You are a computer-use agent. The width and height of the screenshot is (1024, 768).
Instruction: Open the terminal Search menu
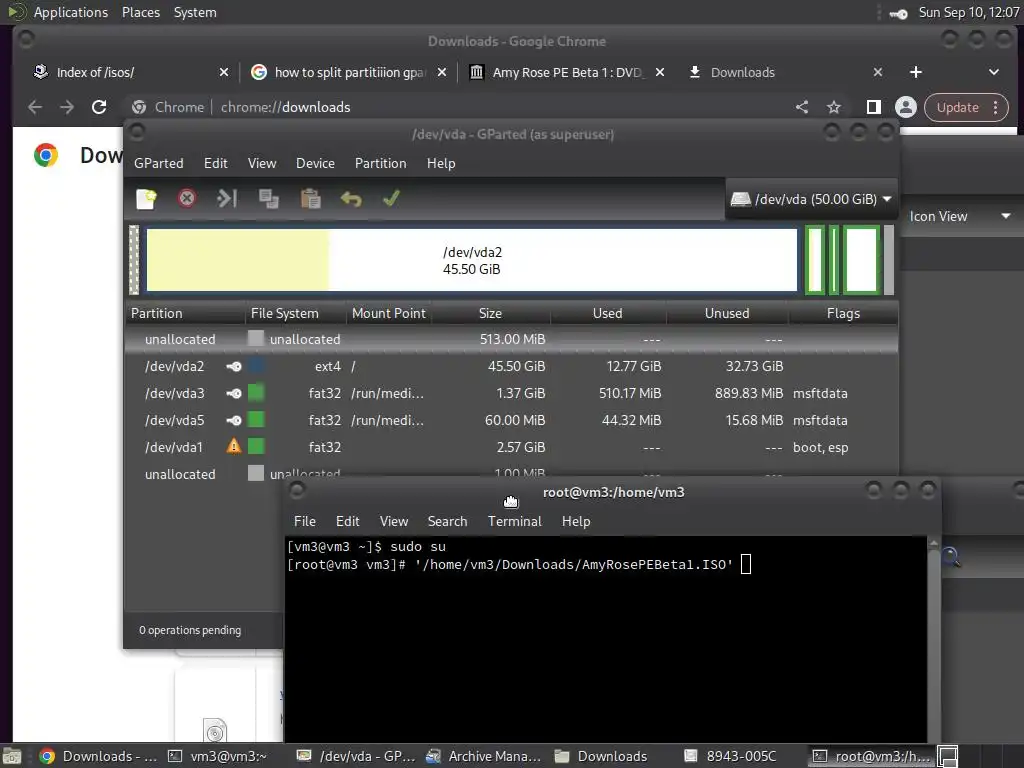click(447, 521)
